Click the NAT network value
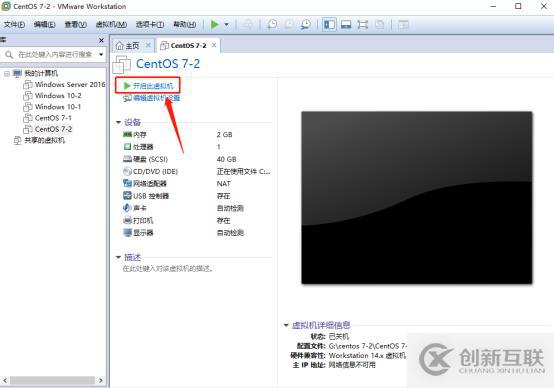The image size is (554, 388). pyautogui.click(x=223, y=184)
